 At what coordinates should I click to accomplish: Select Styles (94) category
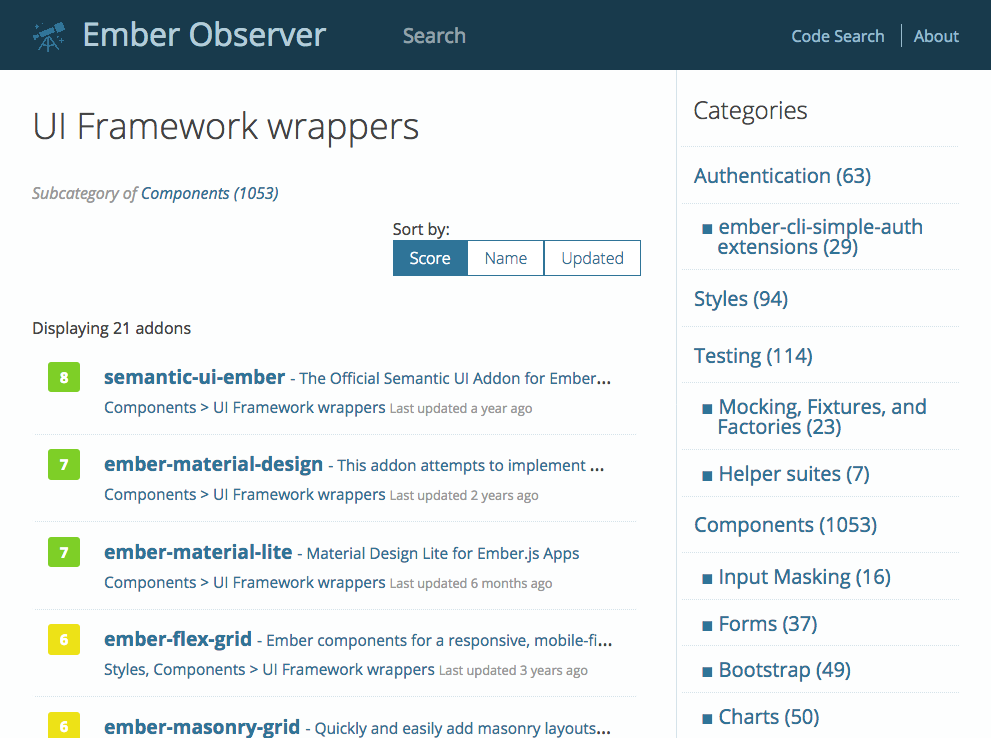pyautogui.click(x=741, y=298)
